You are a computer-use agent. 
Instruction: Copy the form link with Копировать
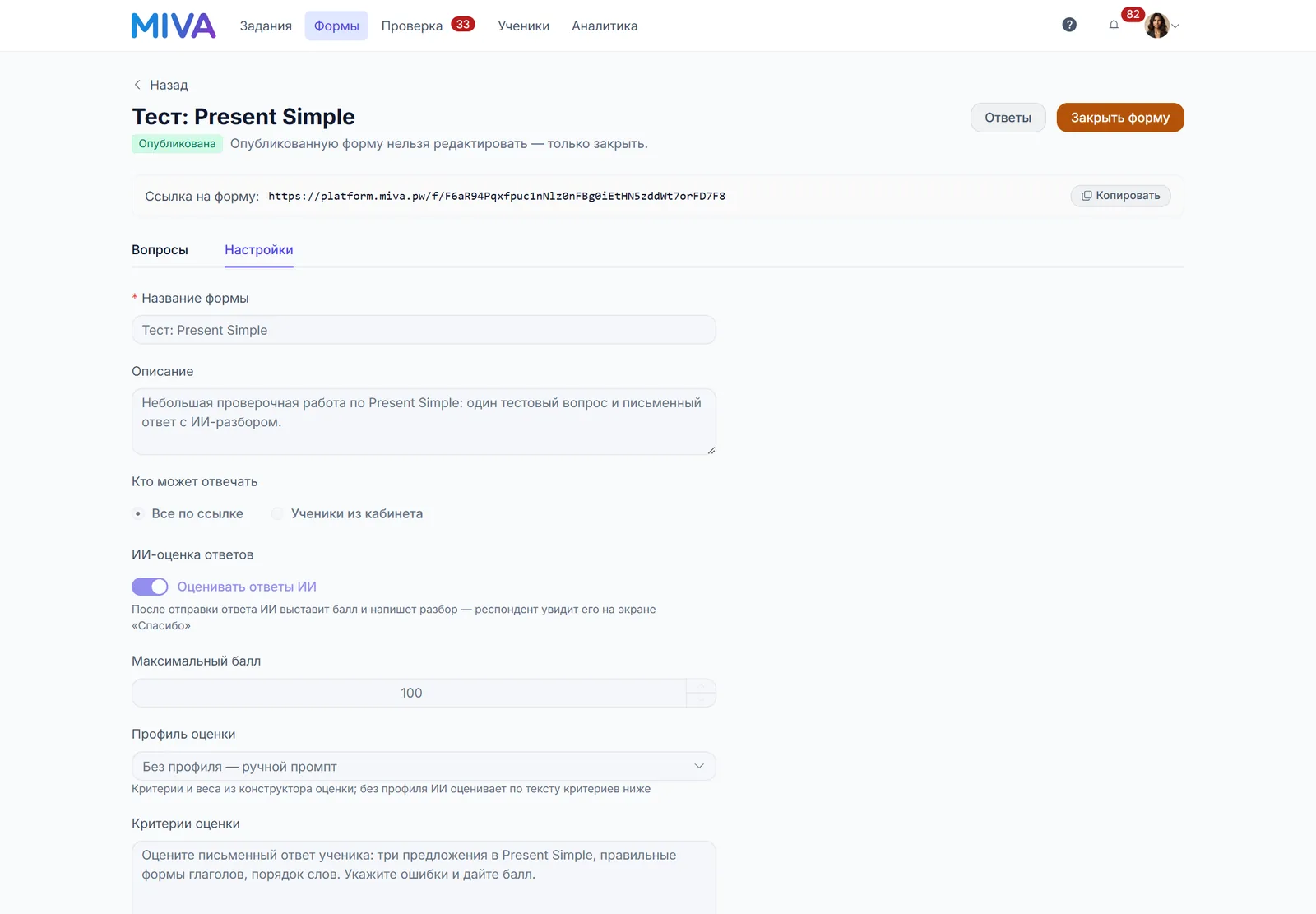[1120, 196]
